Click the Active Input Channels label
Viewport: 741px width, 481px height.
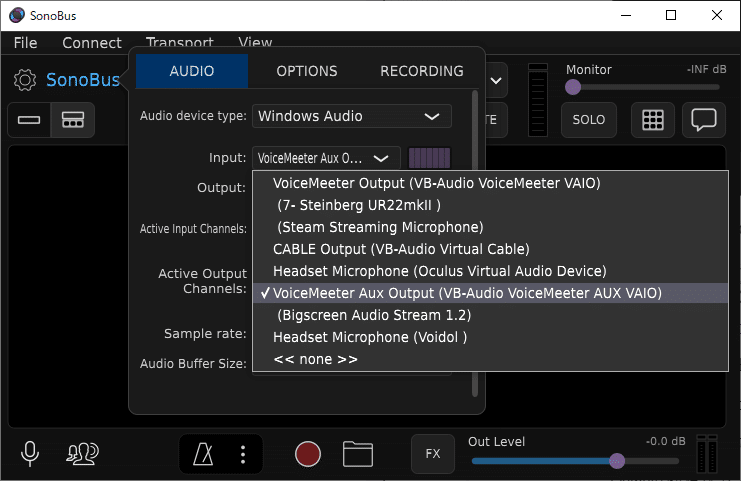[x=193, y=229]
